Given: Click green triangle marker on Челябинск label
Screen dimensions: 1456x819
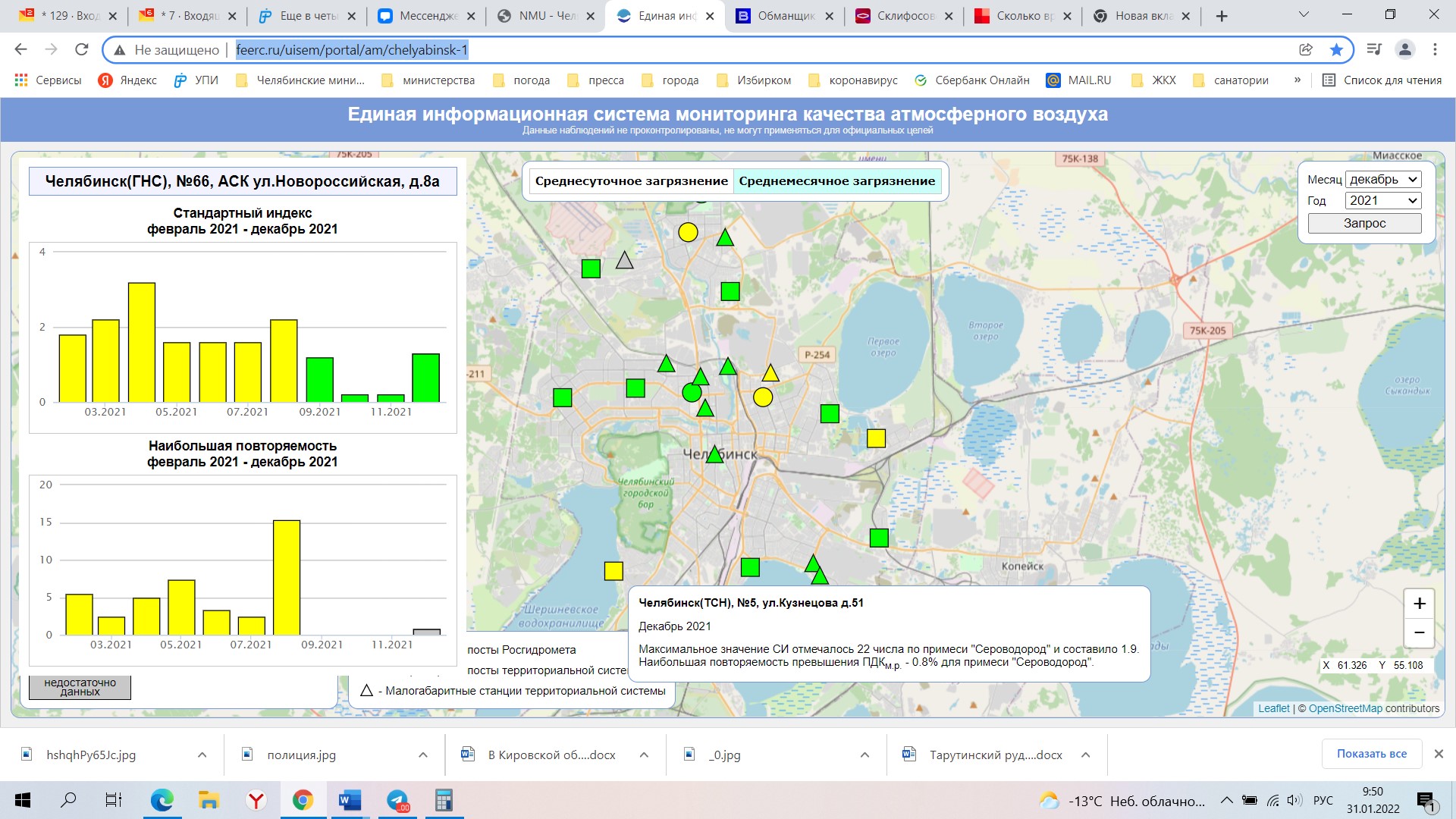Looking at the screenshot, I should (714, 455).
